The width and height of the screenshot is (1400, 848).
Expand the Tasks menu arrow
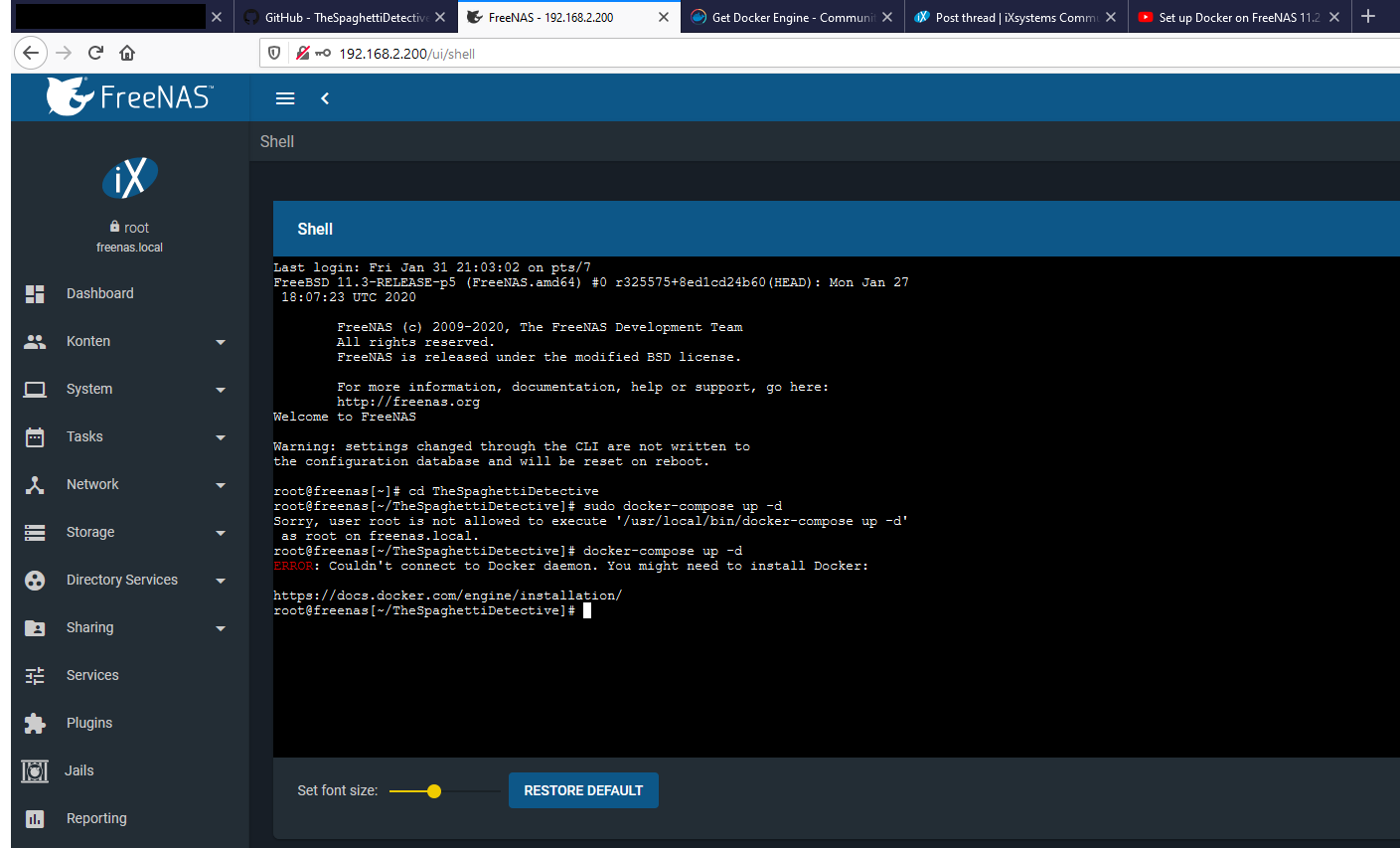(221, 437)
